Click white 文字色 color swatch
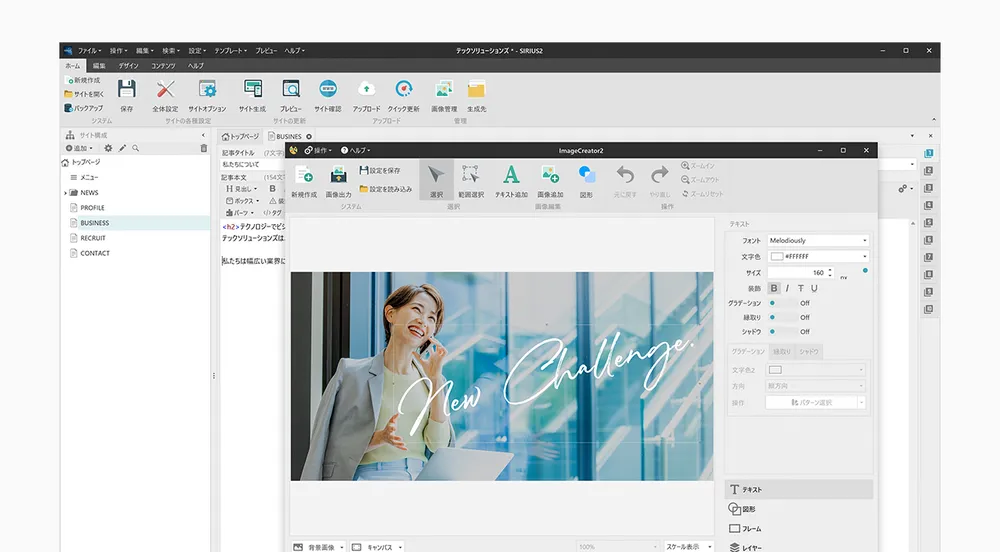 click(777, 256)
